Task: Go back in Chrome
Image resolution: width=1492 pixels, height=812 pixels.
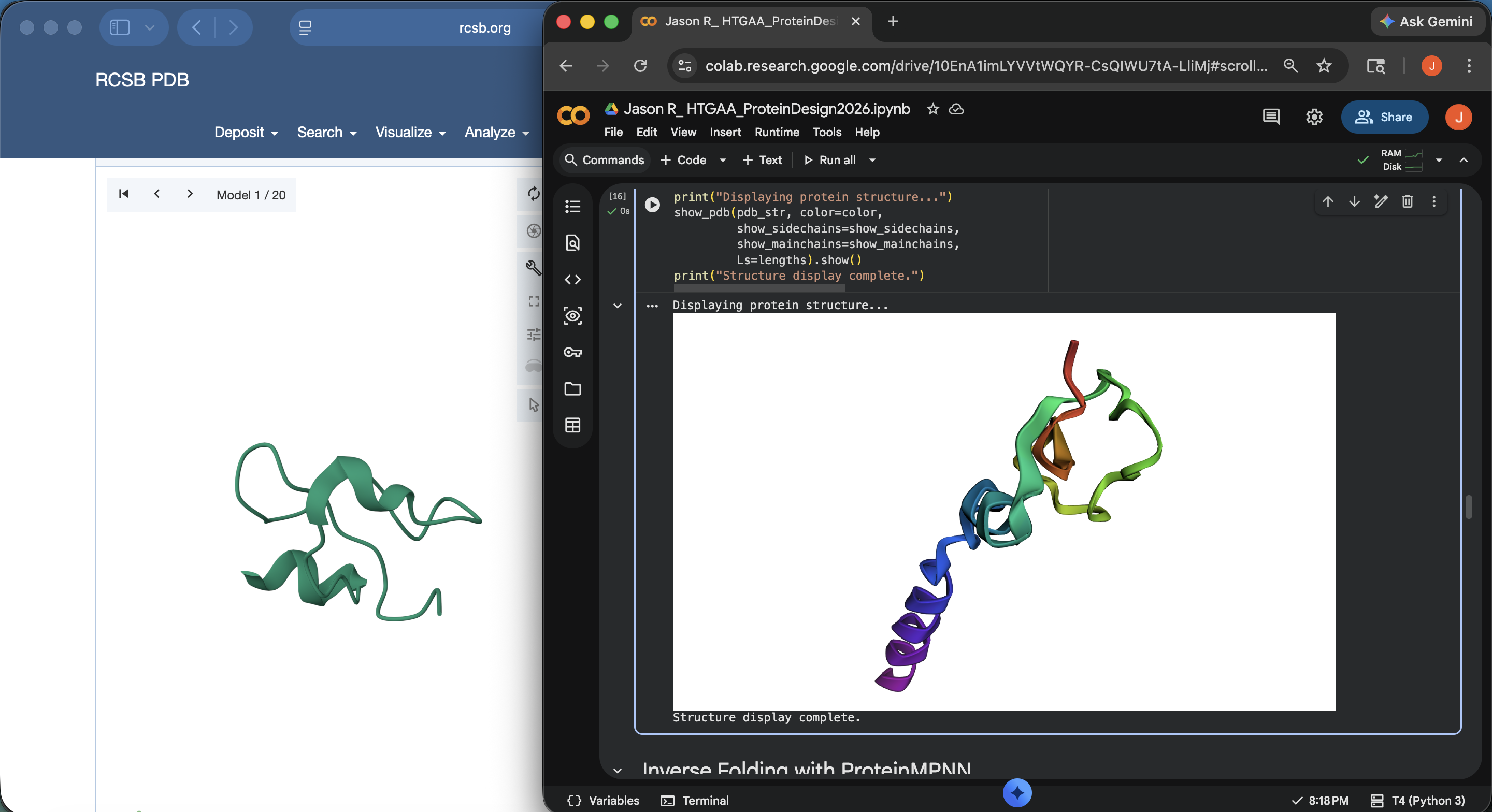Action: (x=566, y=66)
